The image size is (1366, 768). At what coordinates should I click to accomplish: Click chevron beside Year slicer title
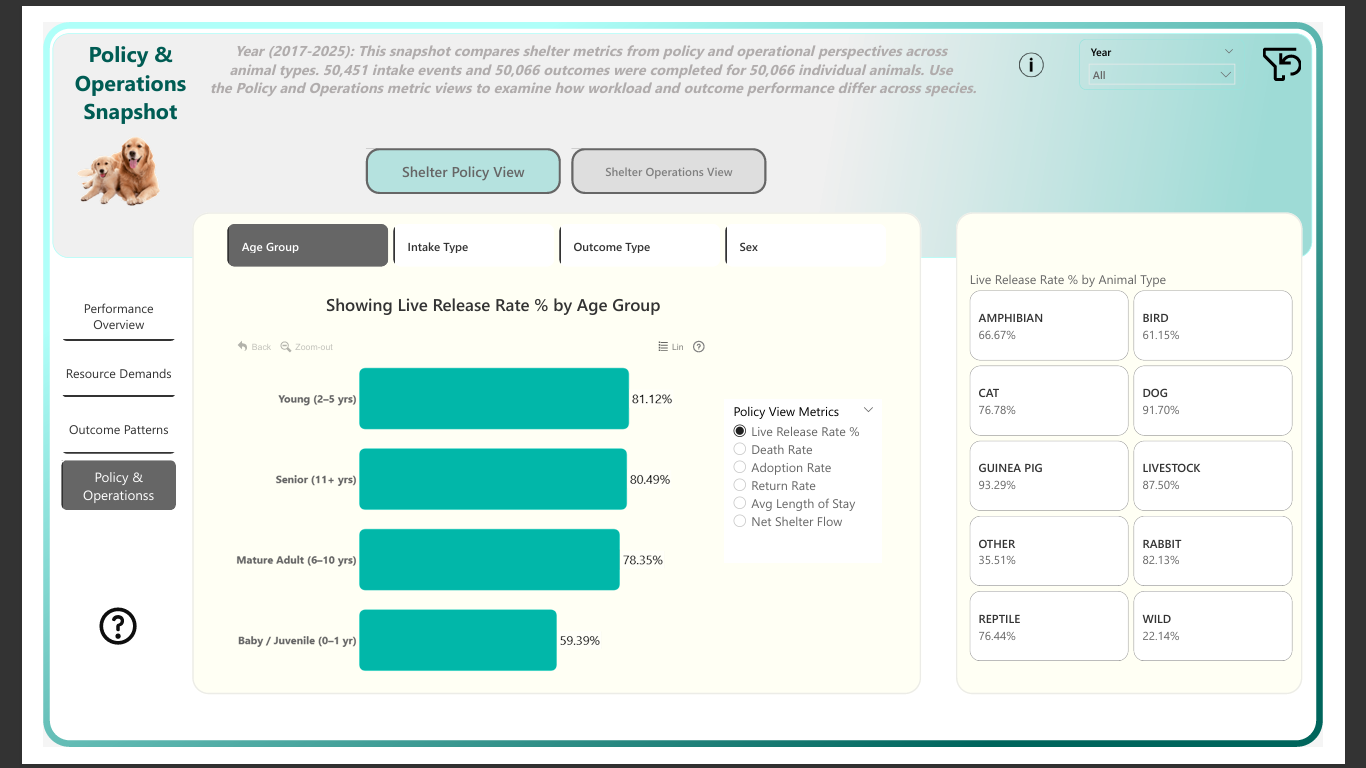1228,52
